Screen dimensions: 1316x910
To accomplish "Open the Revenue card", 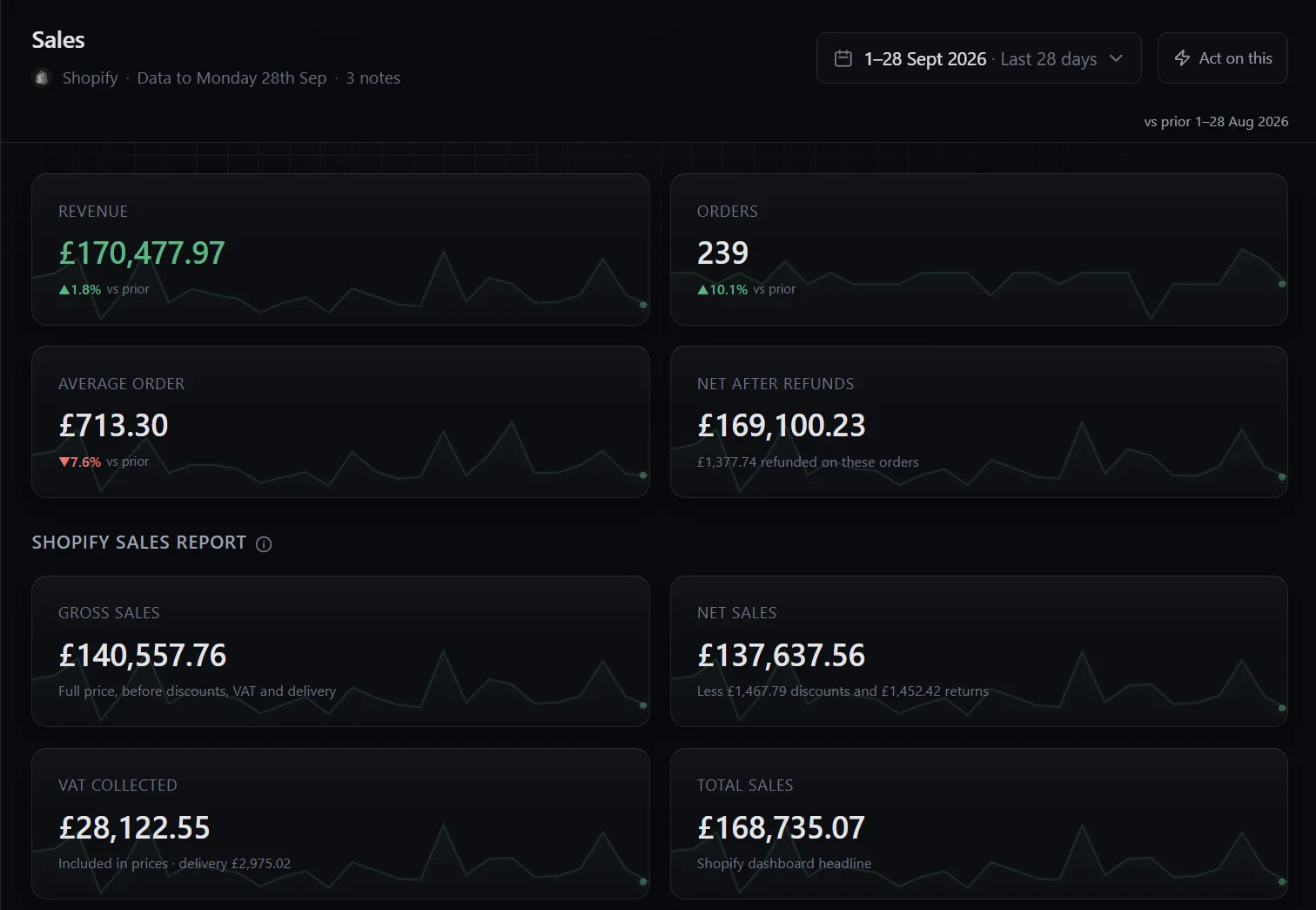I will [340, 249].
